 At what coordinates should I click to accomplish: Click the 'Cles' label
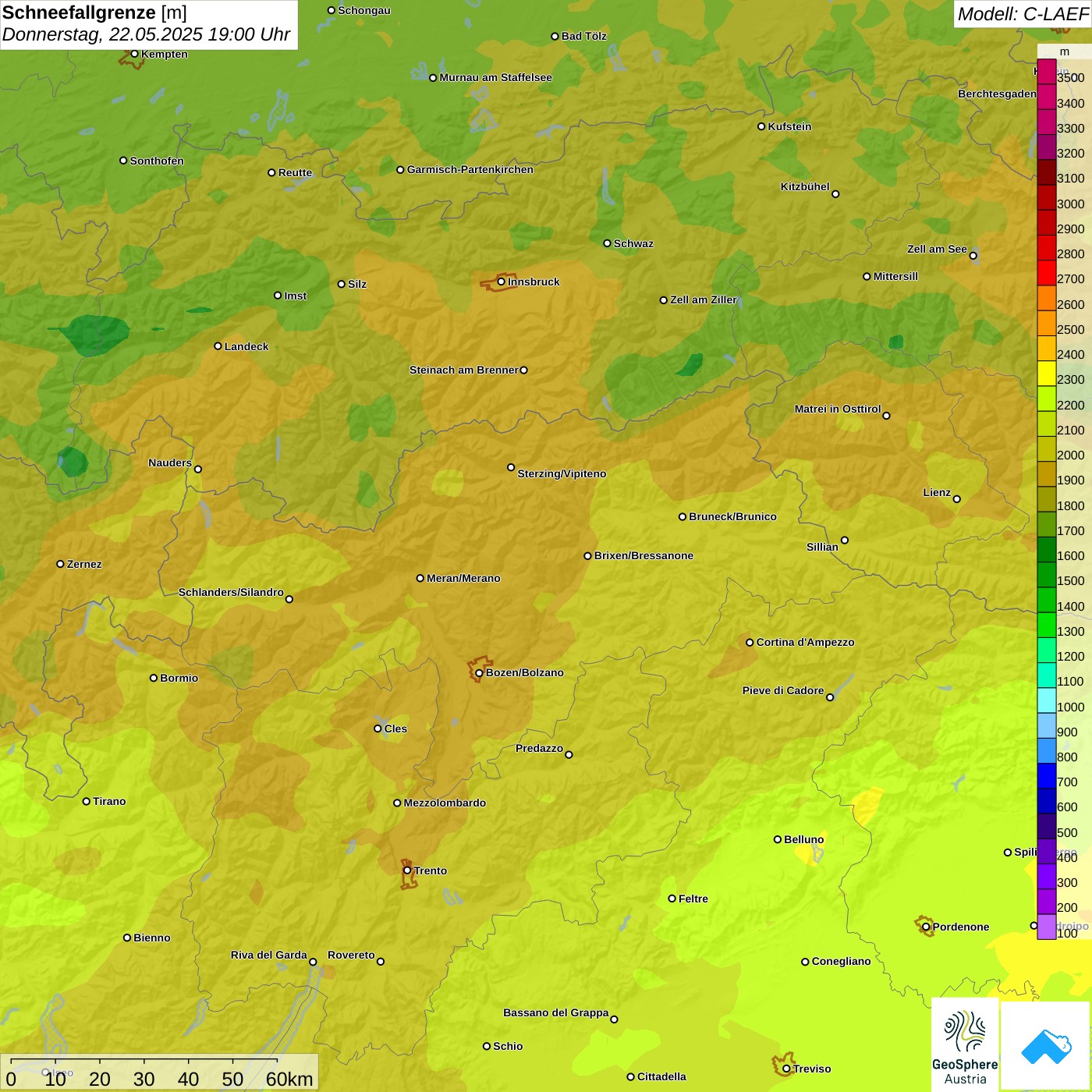[x=395, y=729]
